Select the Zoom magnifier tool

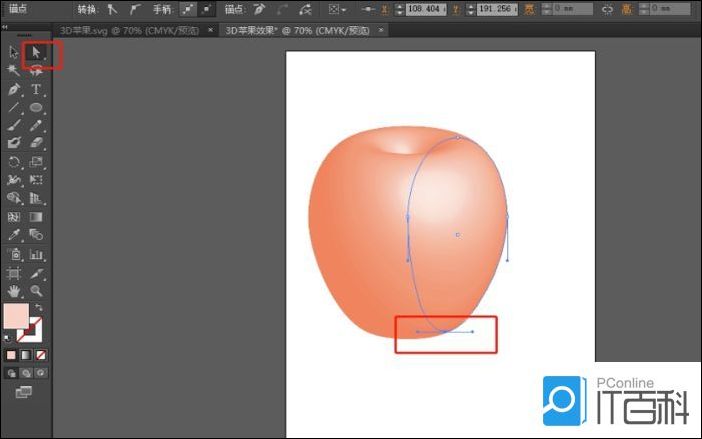click(x=36, y=290)
